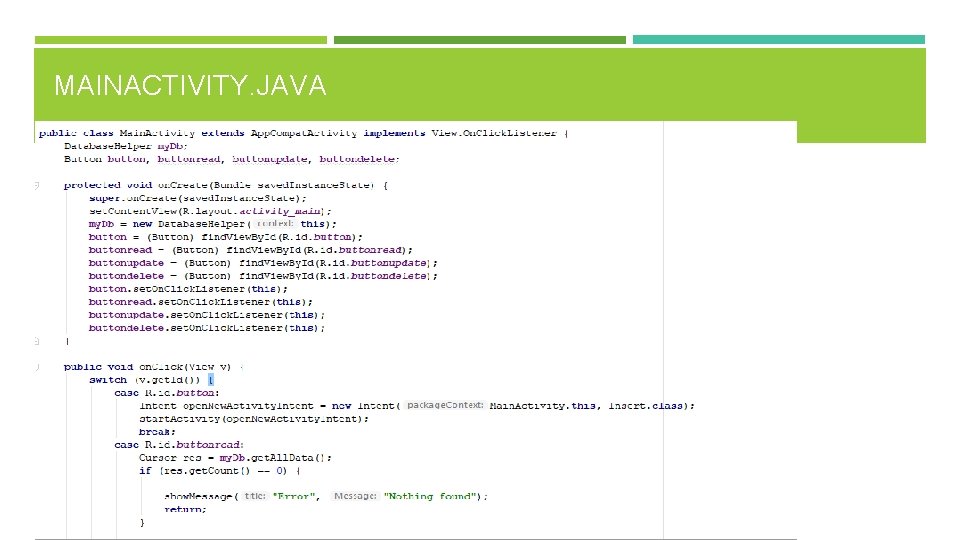Click the switch (v.getId()) line
Image resolution: width=960 pixels, height=540 pixels.
151,380
